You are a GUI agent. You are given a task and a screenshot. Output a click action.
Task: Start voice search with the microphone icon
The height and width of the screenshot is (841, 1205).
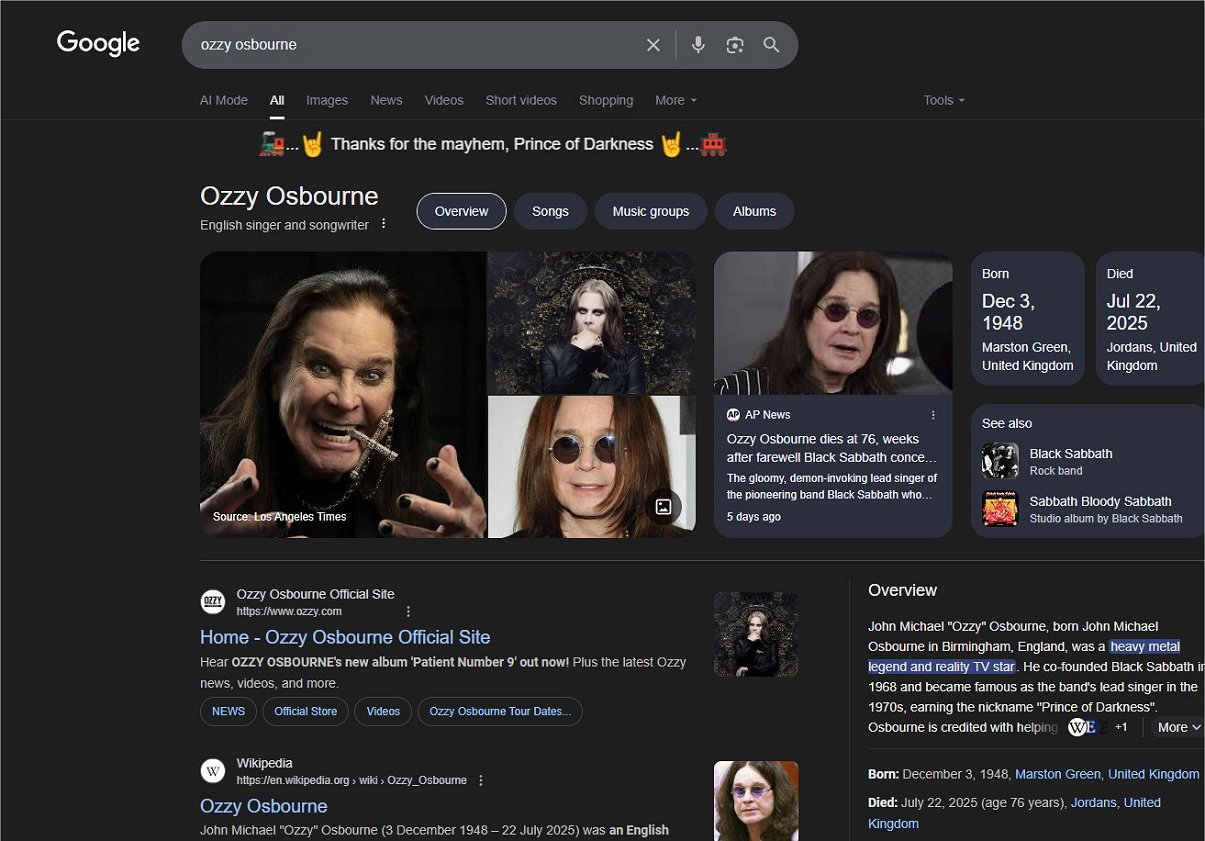pos(698,45)
